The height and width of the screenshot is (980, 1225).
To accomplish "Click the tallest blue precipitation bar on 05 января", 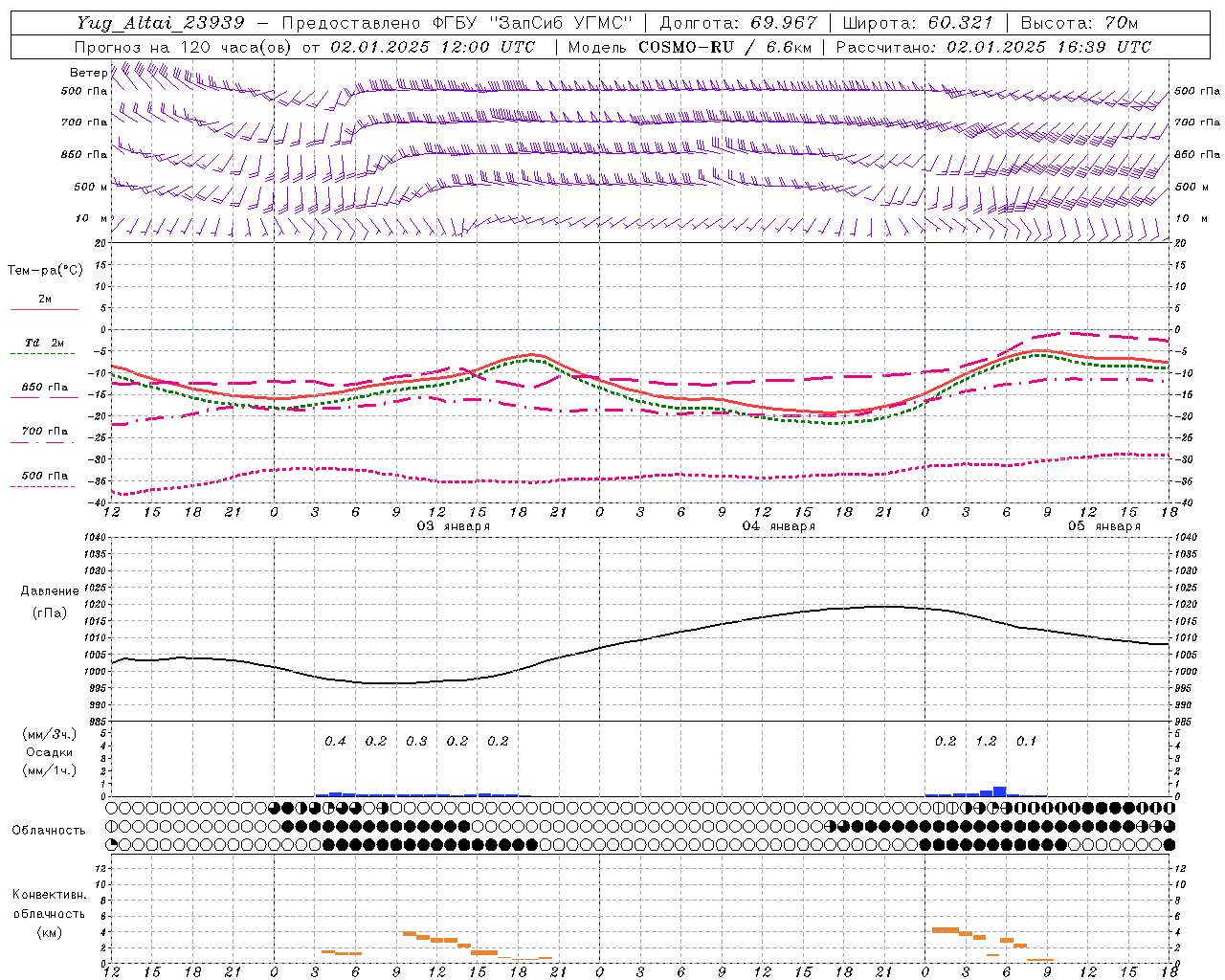I will pyautogui.click(x=999, y=791).
